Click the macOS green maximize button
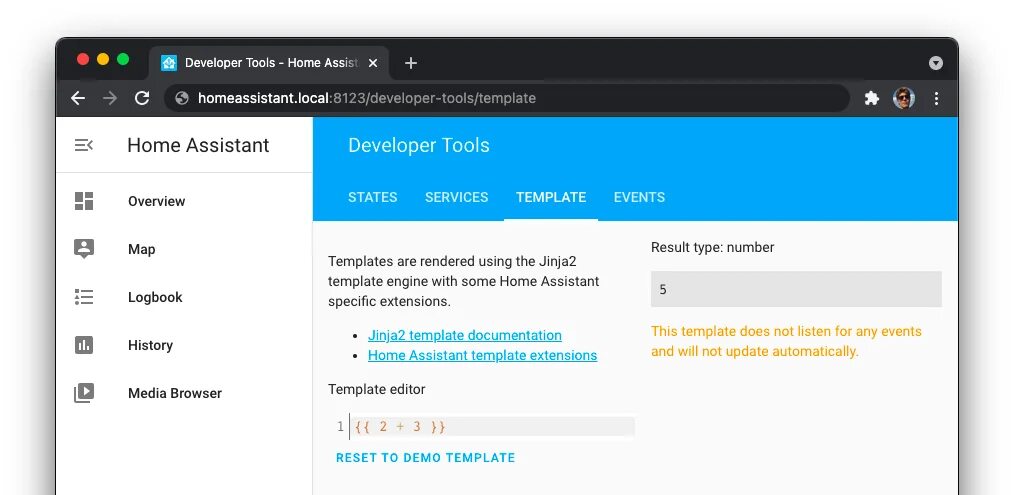This screenshot has width=1011, height=495. [x=123, y=59]
